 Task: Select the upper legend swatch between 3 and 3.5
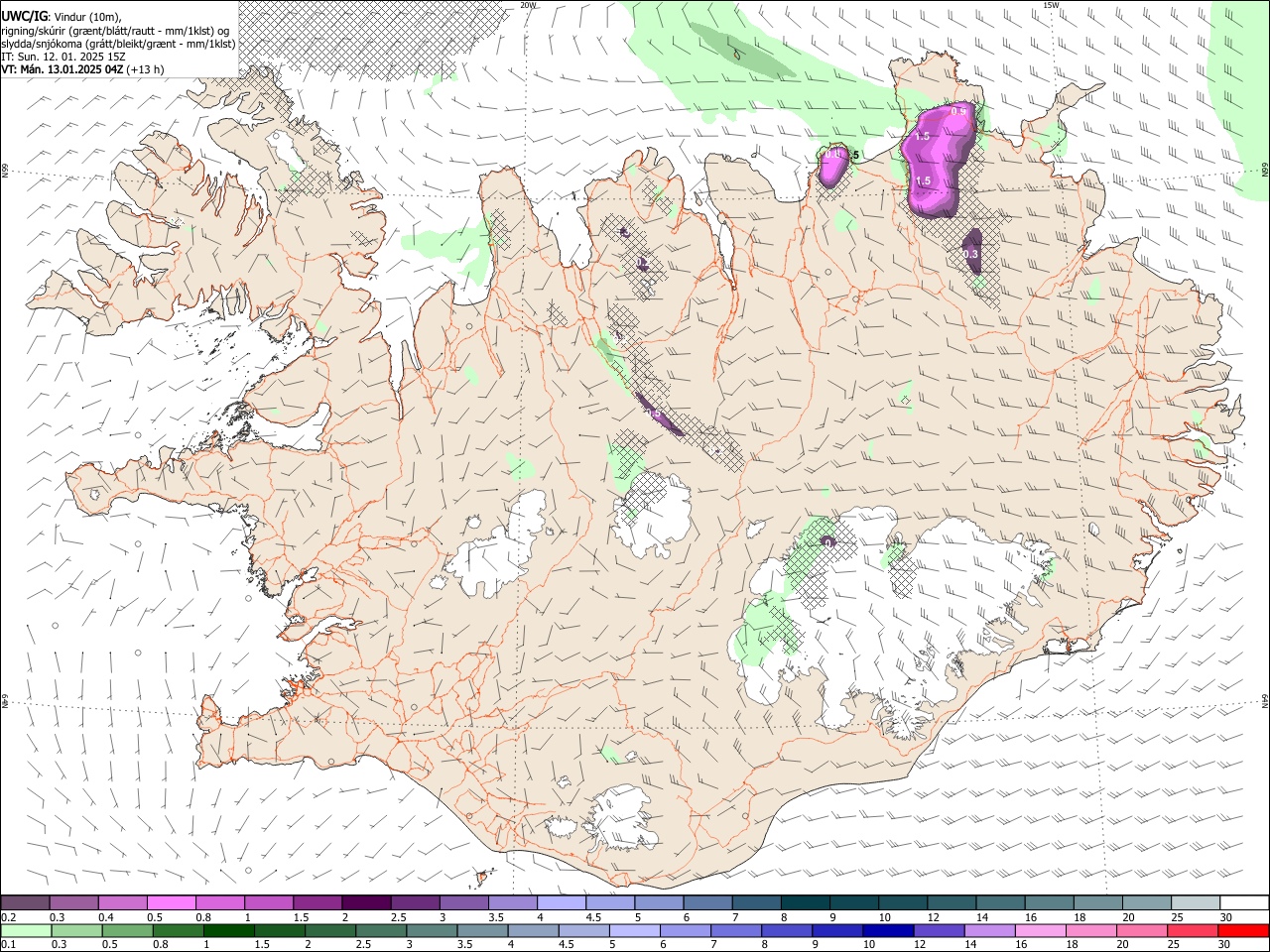point(463,902)
